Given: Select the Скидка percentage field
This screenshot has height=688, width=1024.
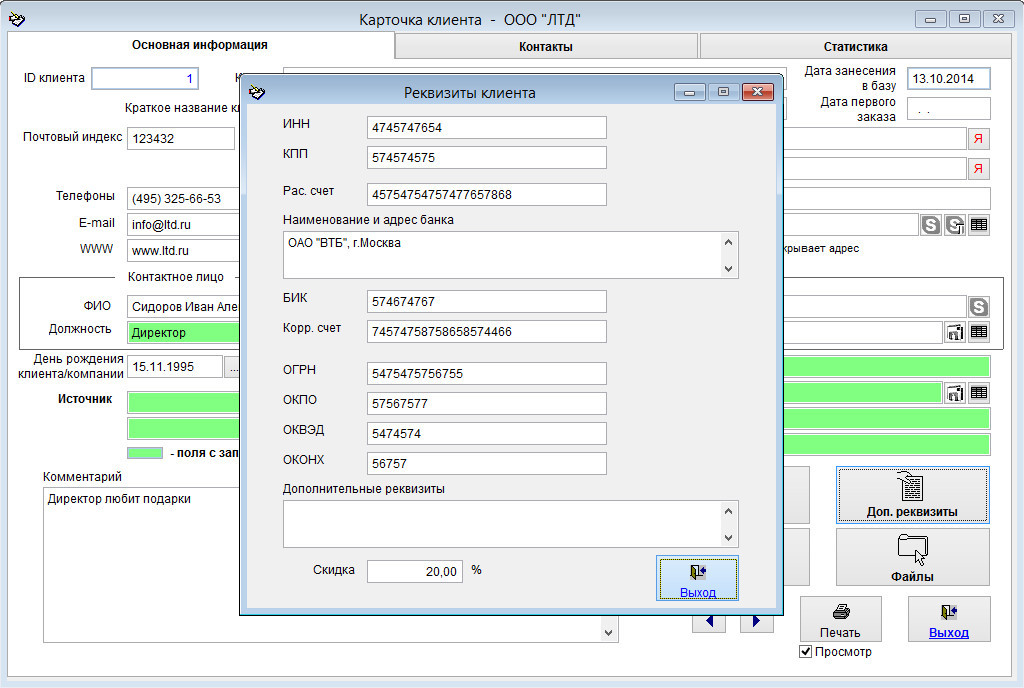Looking at the screenshot, I should pyautogui.click(x=416, y=571).
